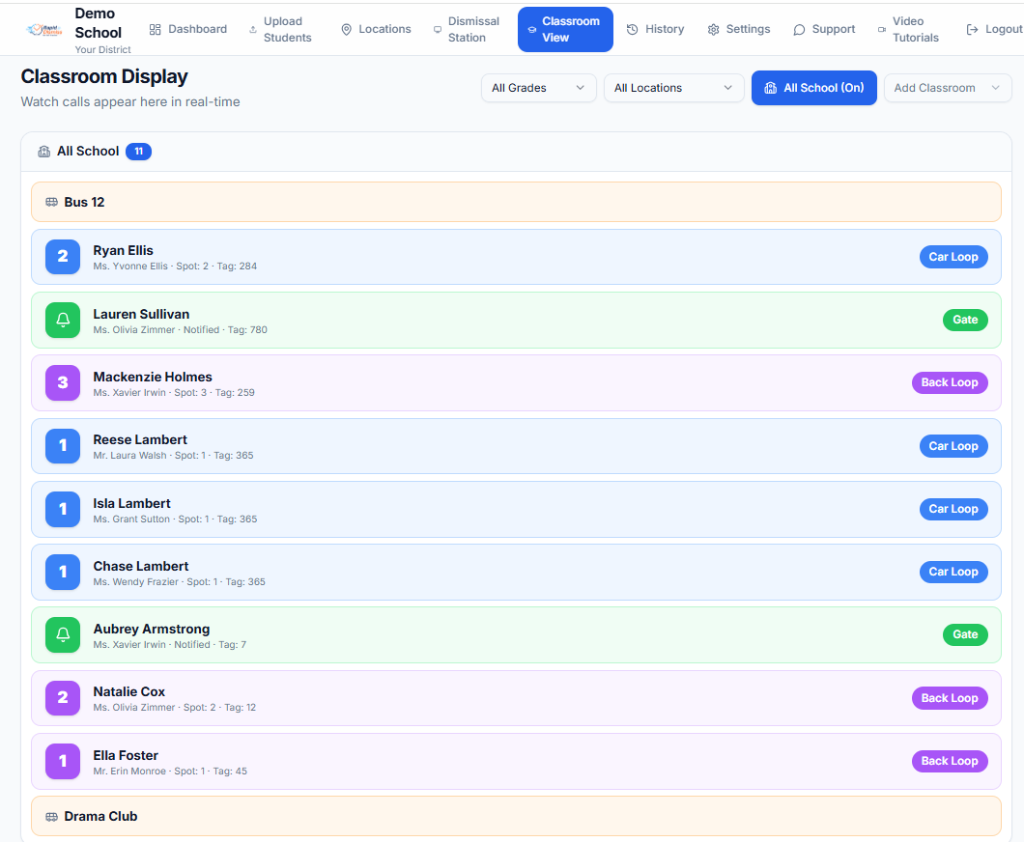This screenshot has width=1024, height=842.
Task: Click the name Aubrey Armstrong
Action: click(x=152, y=629)
